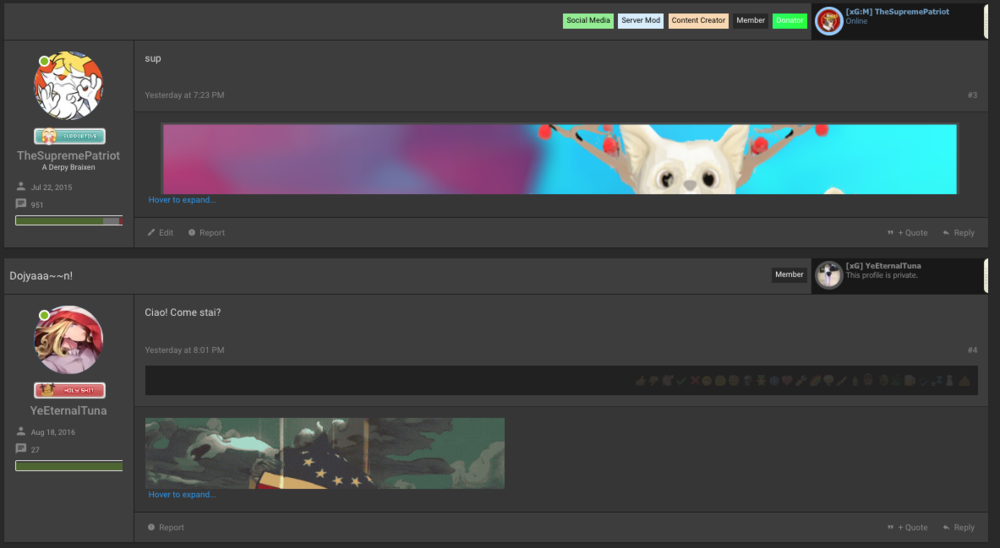Screen dimensions: 1000x548
Task: Click the beer mug rating icon
Action: [x=909, y=381]
